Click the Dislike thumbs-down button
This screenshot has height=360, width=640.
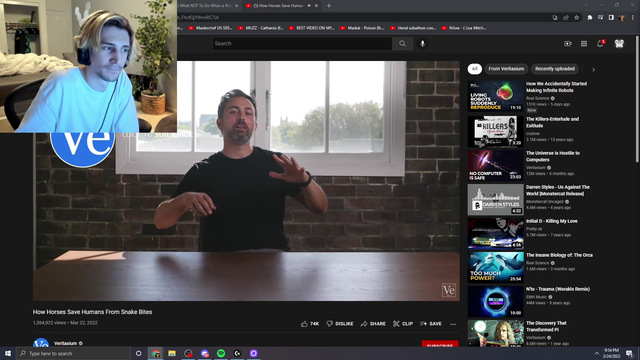click(x=340, y=324)
